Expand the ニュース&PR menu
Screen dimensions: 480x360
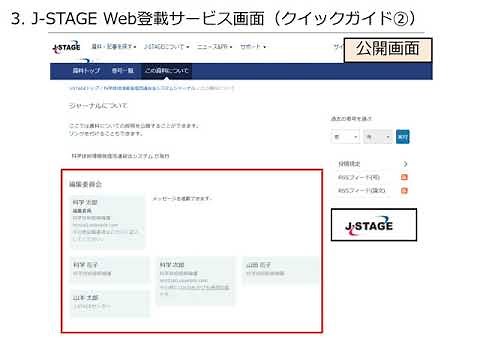(x=214, y=47)
